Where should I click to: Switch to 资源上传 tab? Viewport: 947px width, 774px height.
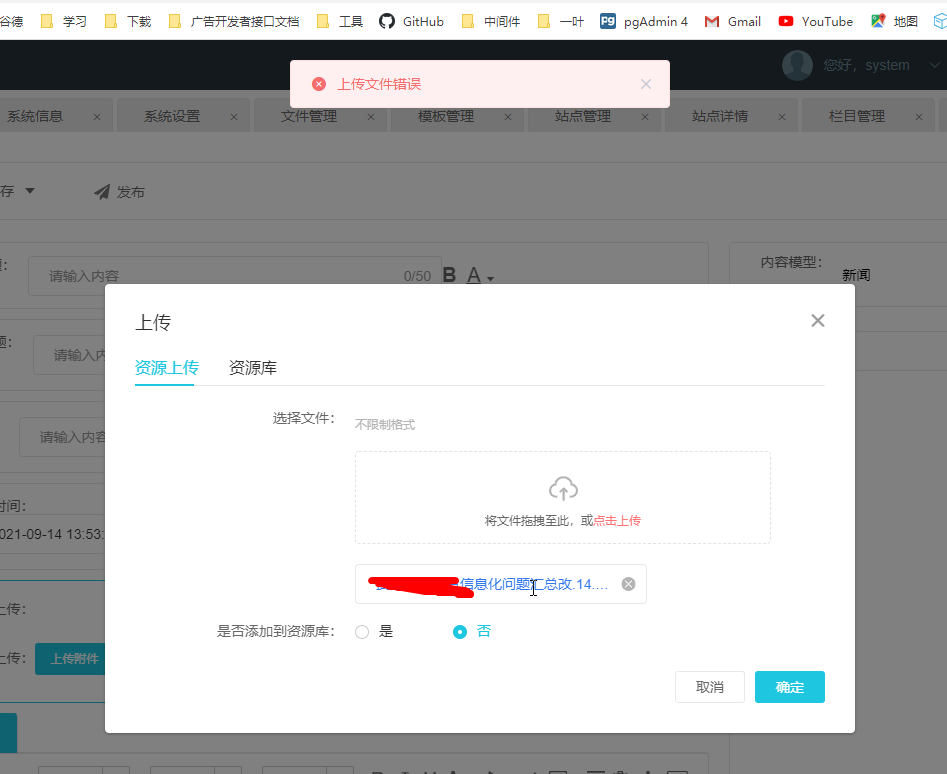166,368
